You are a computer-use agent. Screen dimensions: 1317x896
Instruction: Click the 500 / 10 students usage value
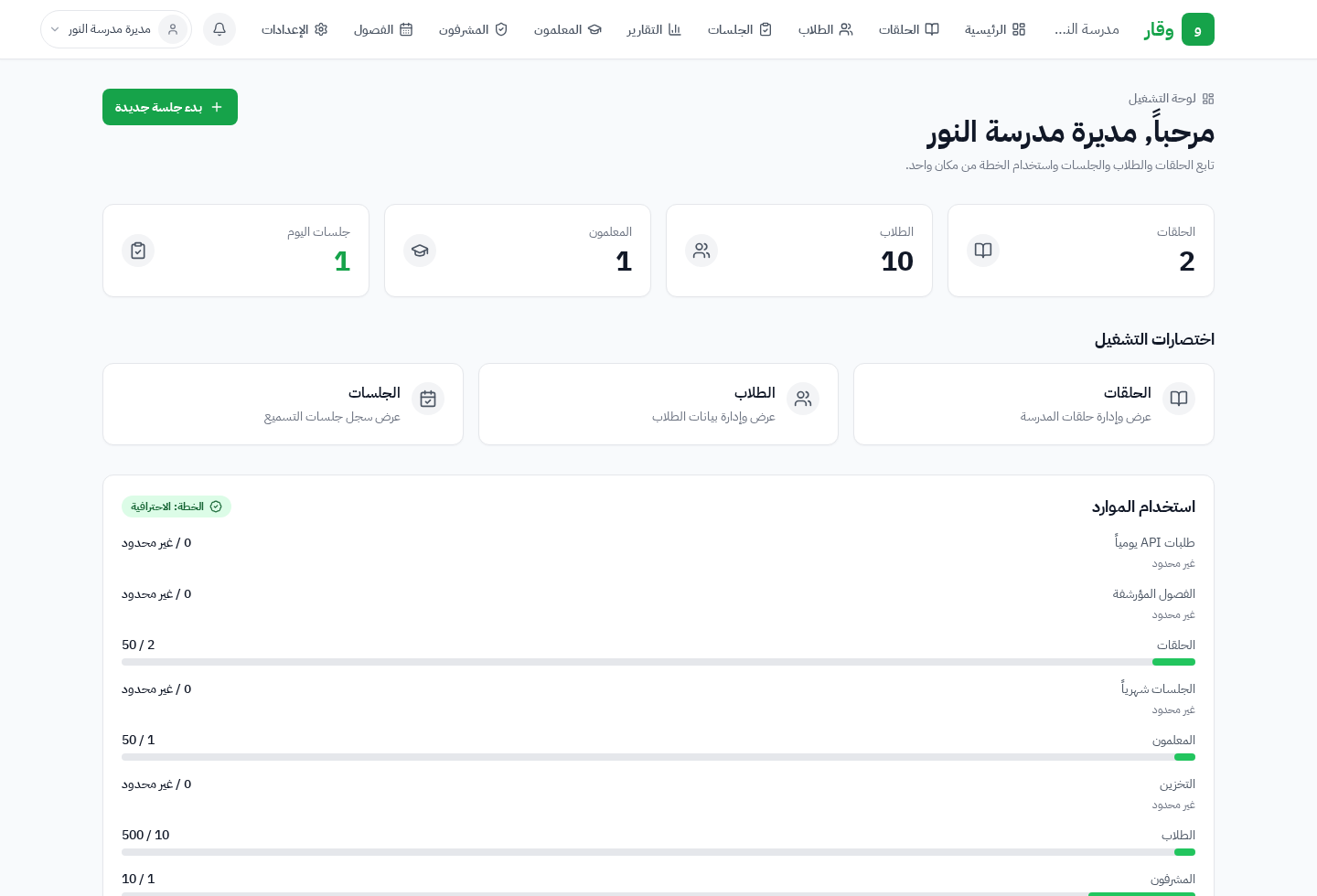[145, 835]
